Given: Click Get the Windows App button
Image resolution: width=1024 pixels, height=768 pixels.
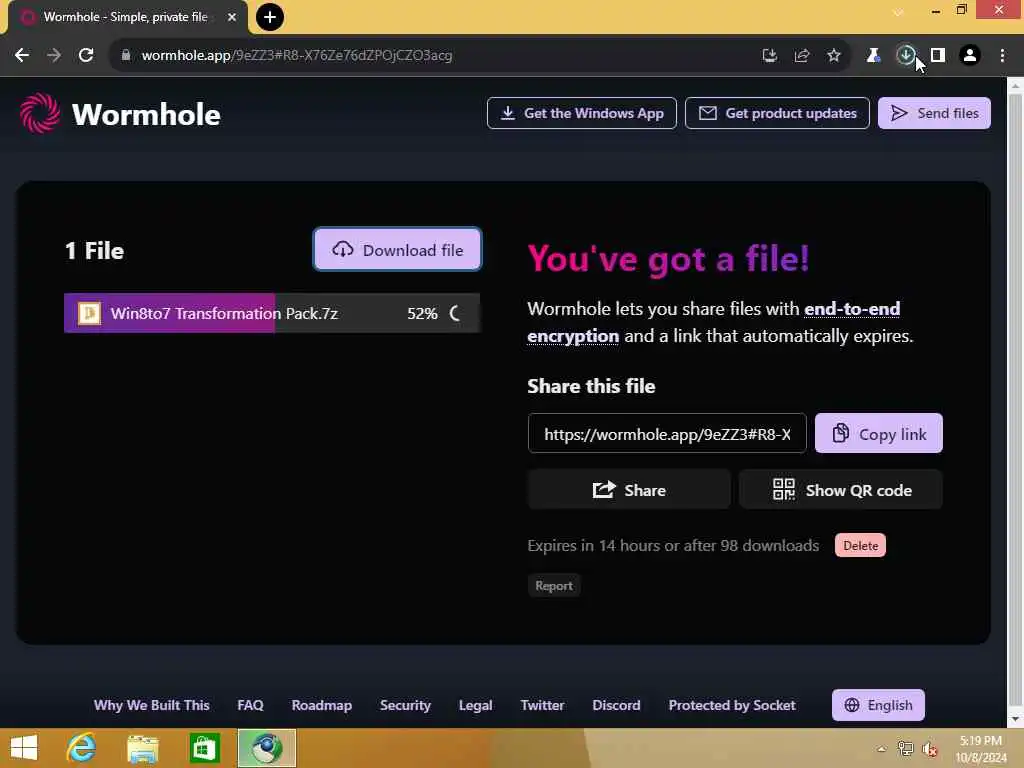Looking at the screenshot, I should [582, 113].
